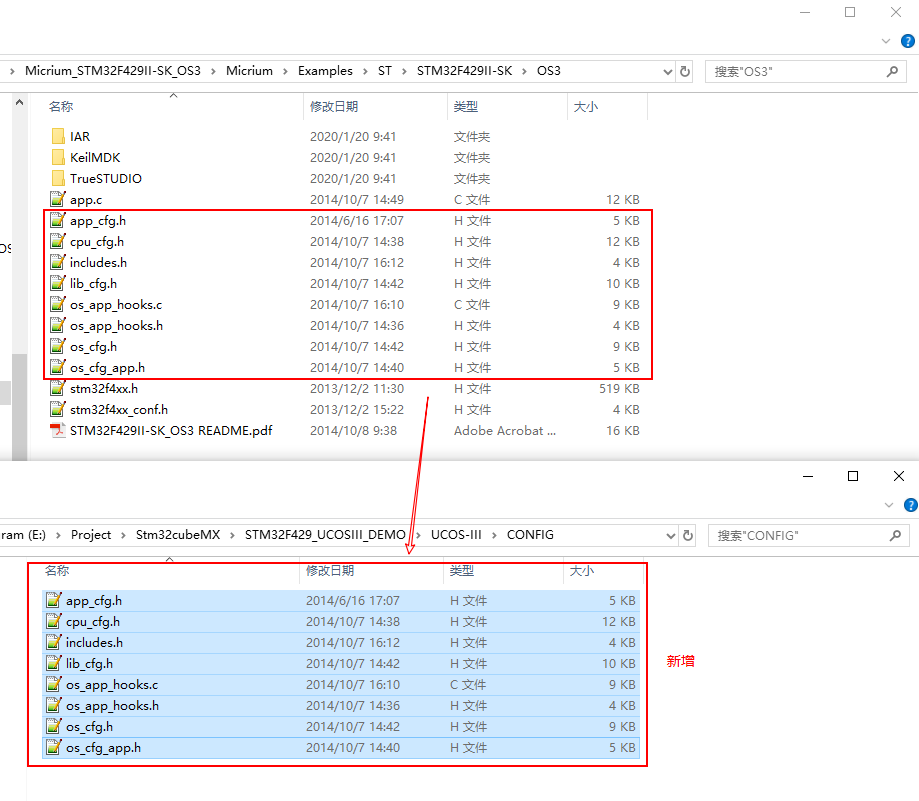Navigate to Micrium_STM32F429II-SK_OS3 breadcrumb
The height and width of the screenshot is (801, 919).
tap(113, 71)
